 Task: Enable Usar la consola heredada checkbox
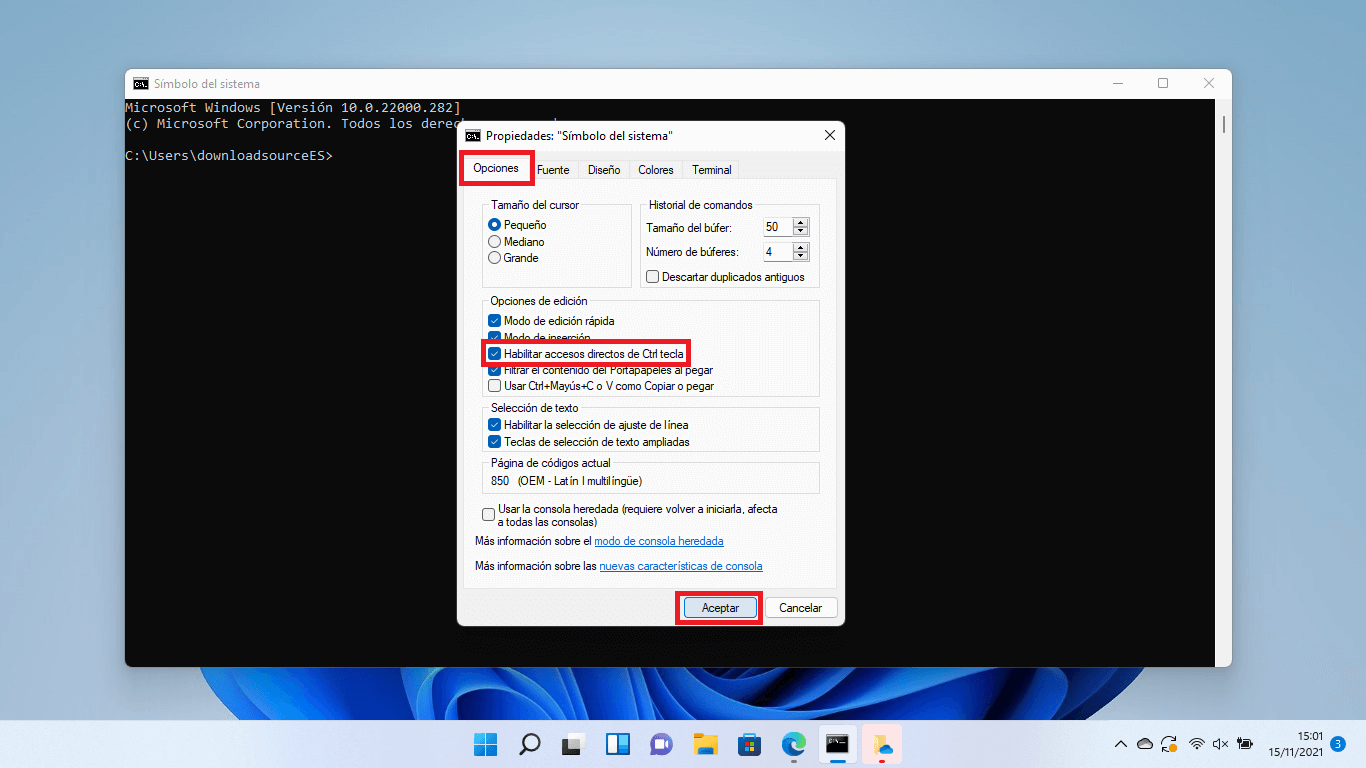pyautogui.click(x=488, y=515)
